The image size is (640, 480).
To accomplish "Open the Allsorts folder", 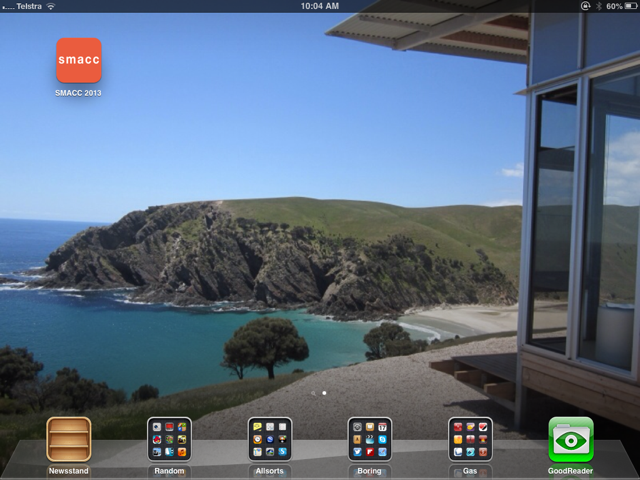I will (x=270, y=439).
